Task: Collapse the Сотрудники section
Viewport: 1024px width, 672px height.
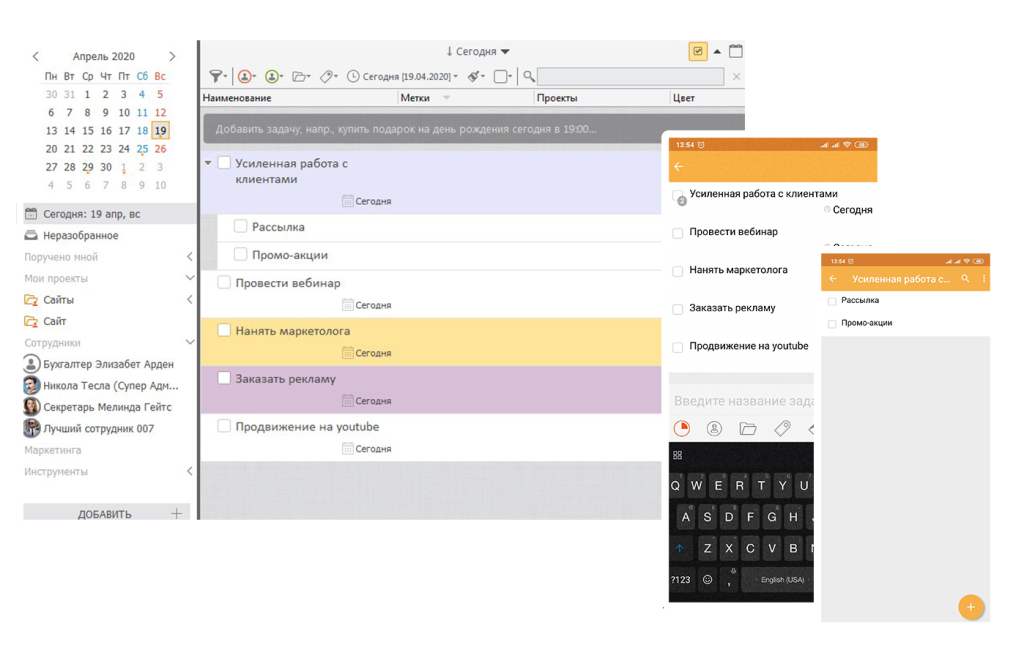Action: 189,342
